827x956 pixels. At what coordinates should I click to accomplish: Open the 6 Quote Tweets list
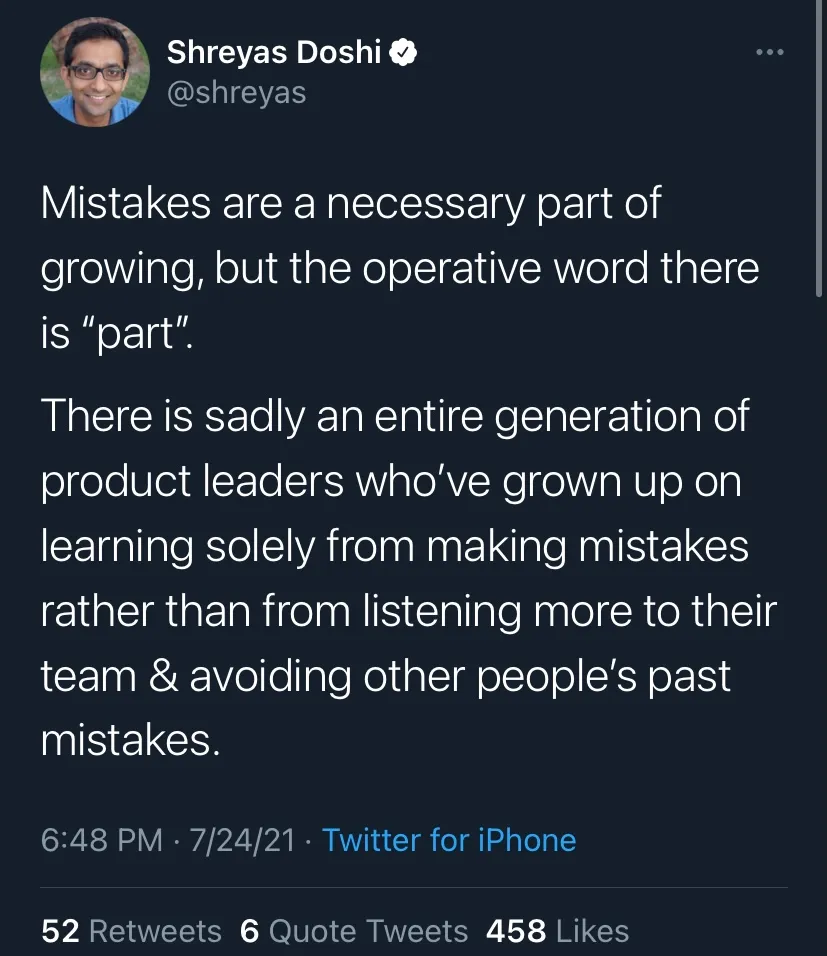(354, 931)
